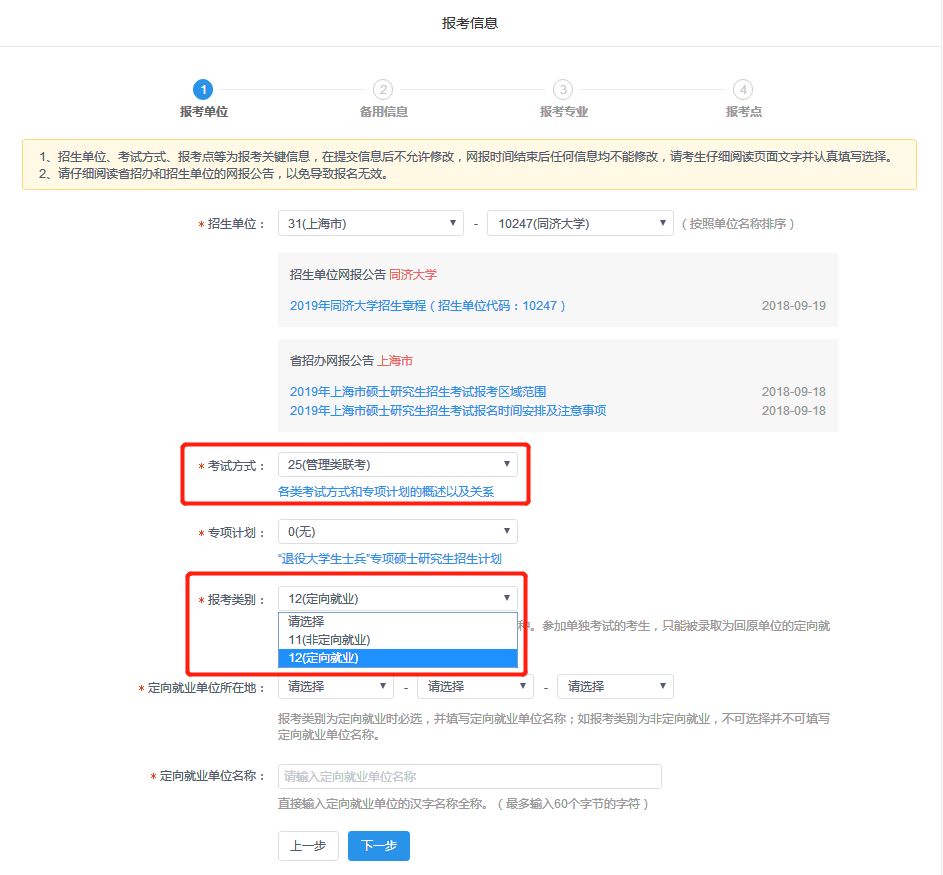The height and width of the screenshot is (875, 943).
Task: Open the first 定向就业单位所在地 dropdown
Action: (335, 687)
